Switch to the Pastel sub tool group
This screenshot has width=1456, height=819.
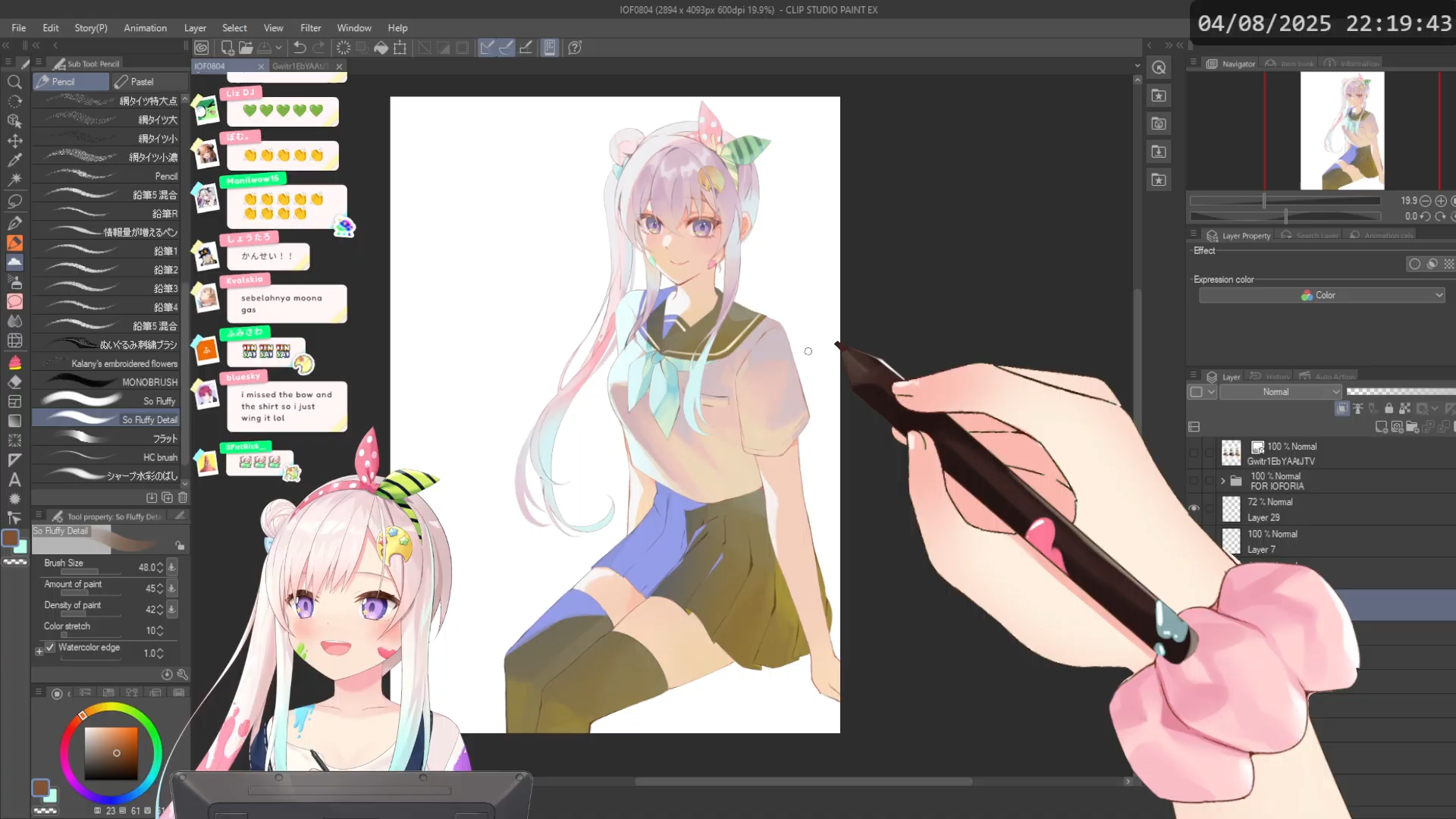coord(149,82)
